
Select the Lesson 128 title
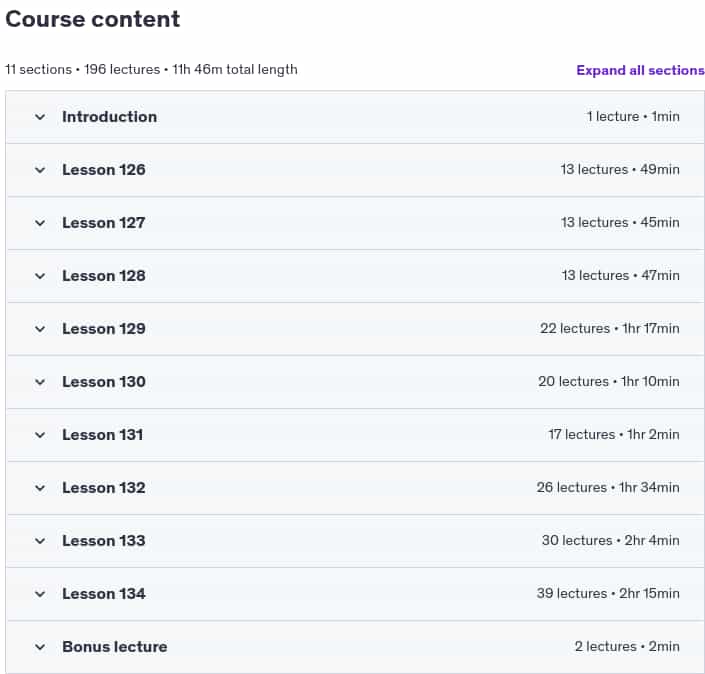(103, 276)
